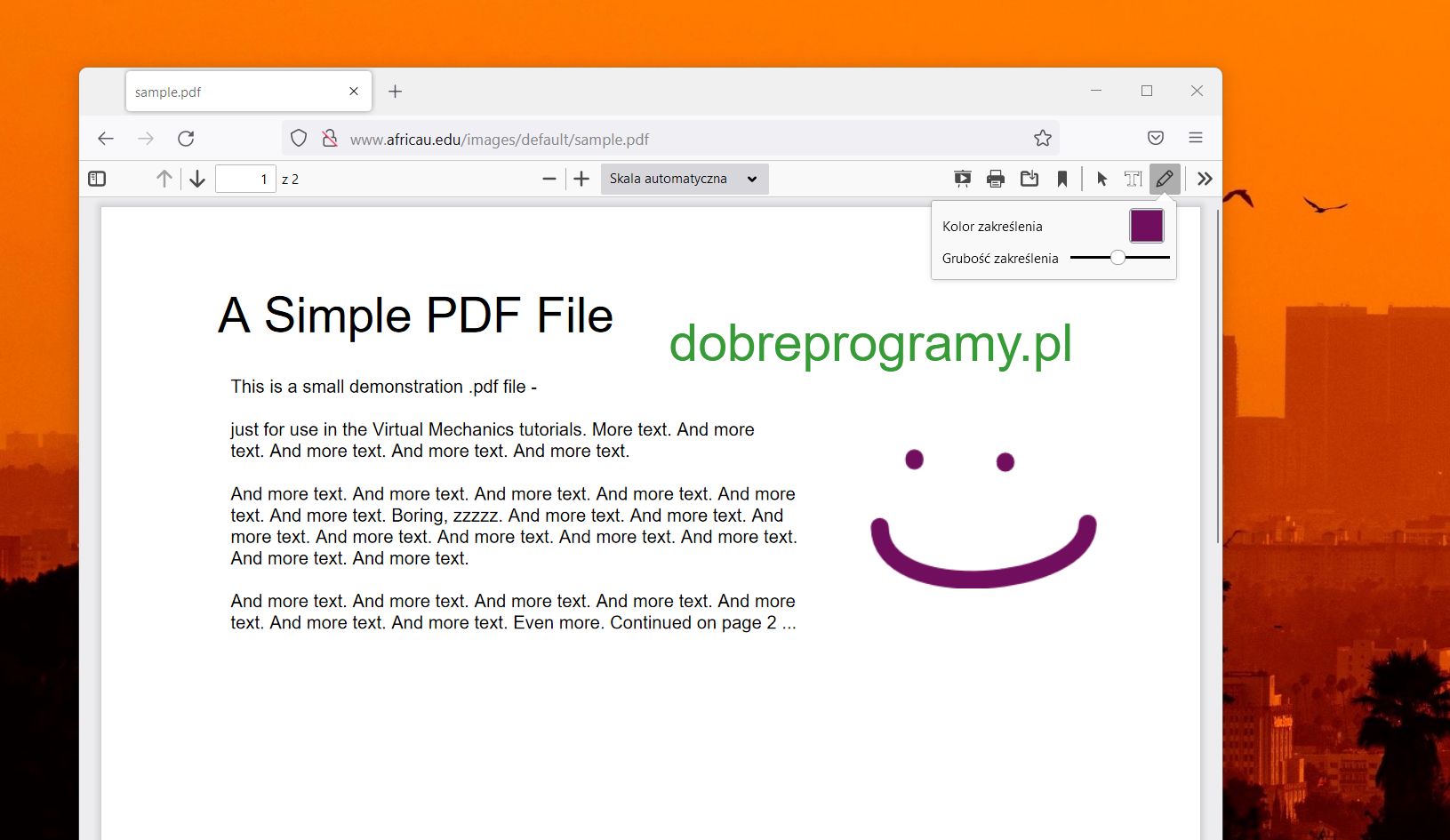Select the sample.pdf tab

pyautogui.click(x=249, y=92)
